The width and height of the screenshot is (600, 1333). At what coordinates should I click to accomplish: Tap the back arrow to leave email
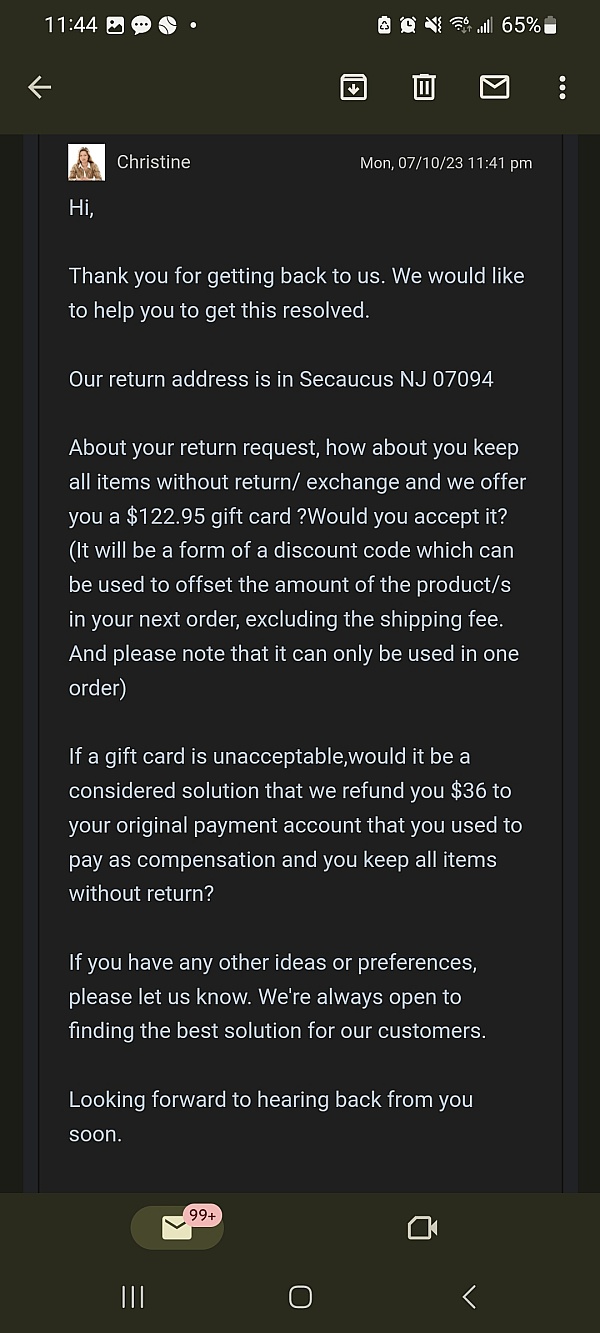pyautogui.click(x=39, y=88)
